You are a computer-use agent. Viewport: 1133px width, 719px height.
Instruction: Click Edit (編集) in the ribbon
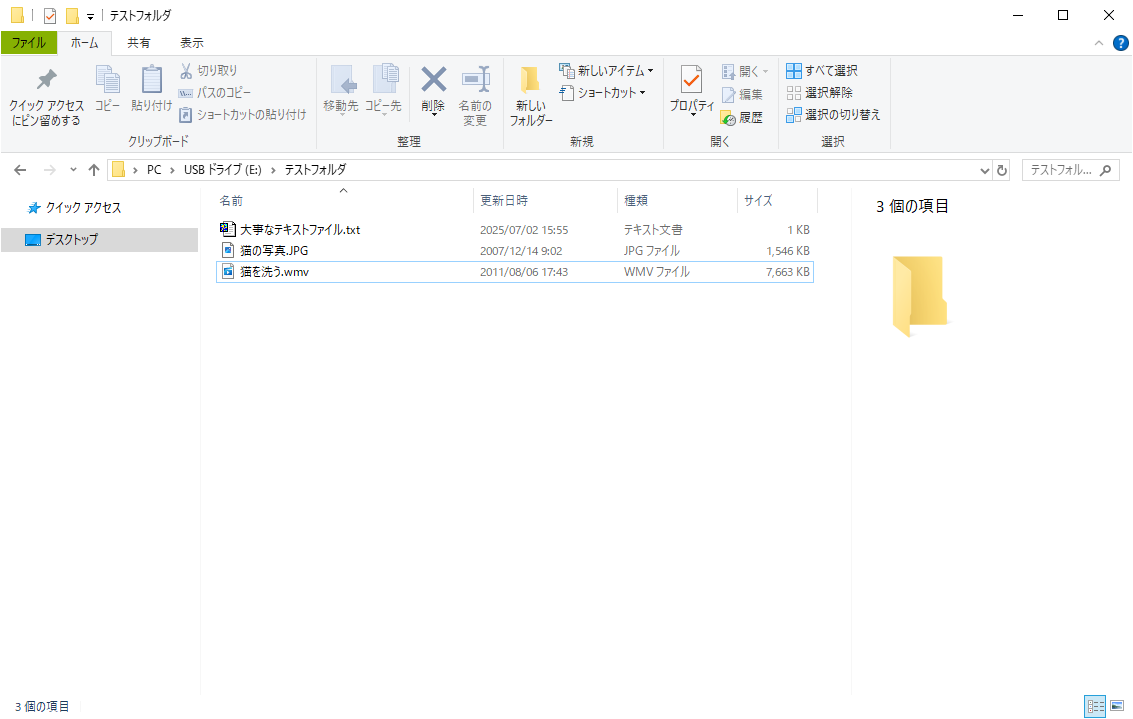pyautogui.click(x=742, y=95)
